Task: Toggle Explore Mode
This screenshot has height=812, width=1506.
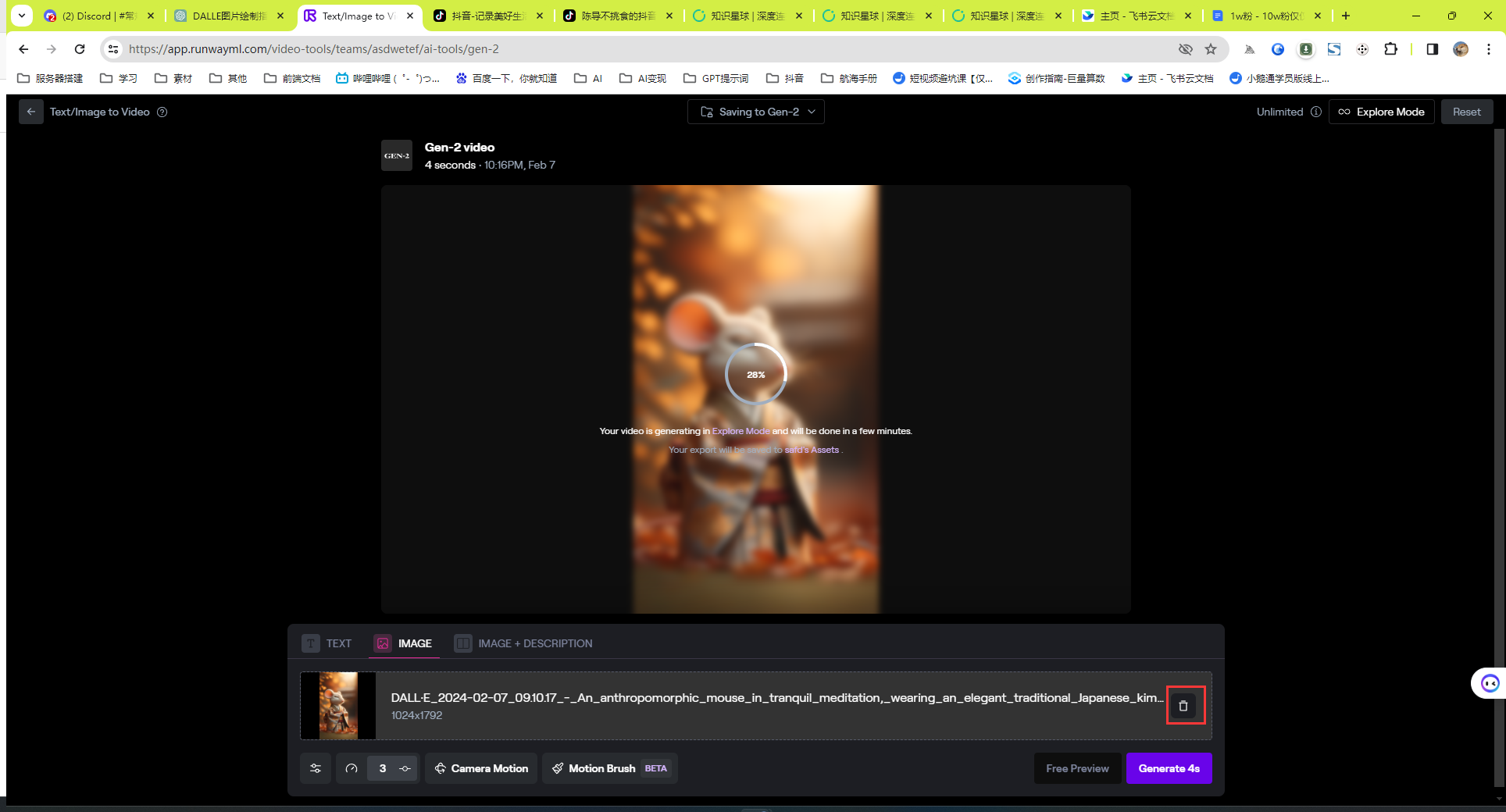Action: [x=1382, y=112]
